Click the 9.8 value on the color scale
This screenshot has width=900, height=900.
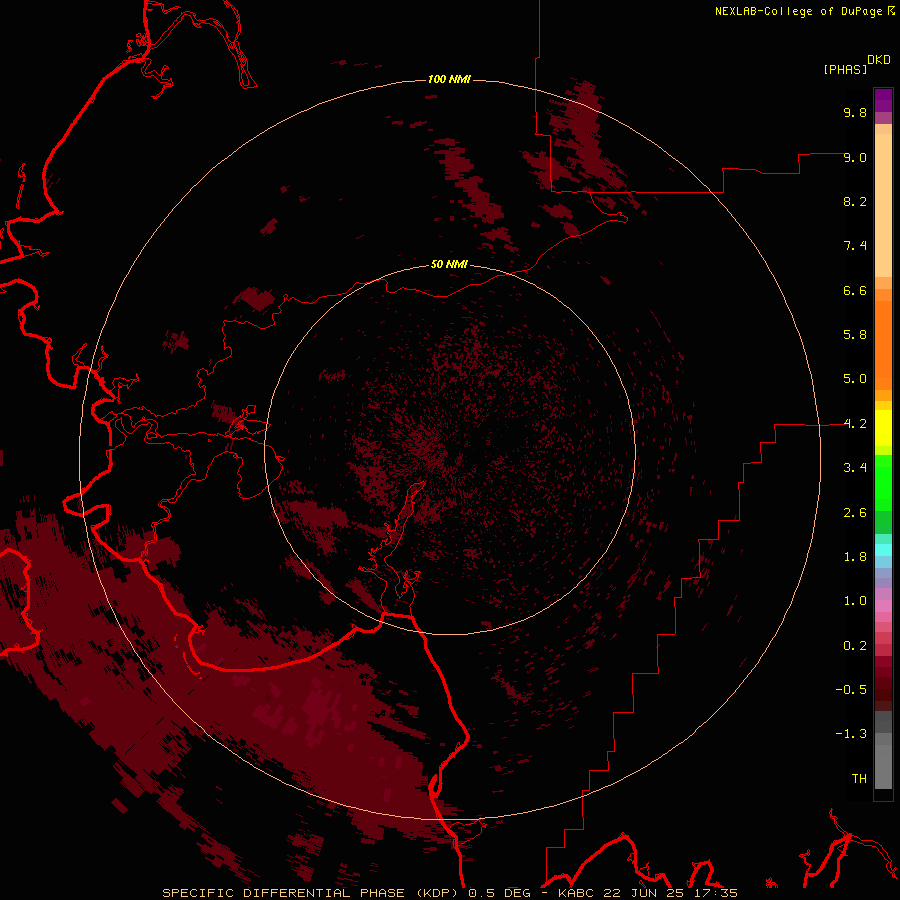tap(855, 112)
